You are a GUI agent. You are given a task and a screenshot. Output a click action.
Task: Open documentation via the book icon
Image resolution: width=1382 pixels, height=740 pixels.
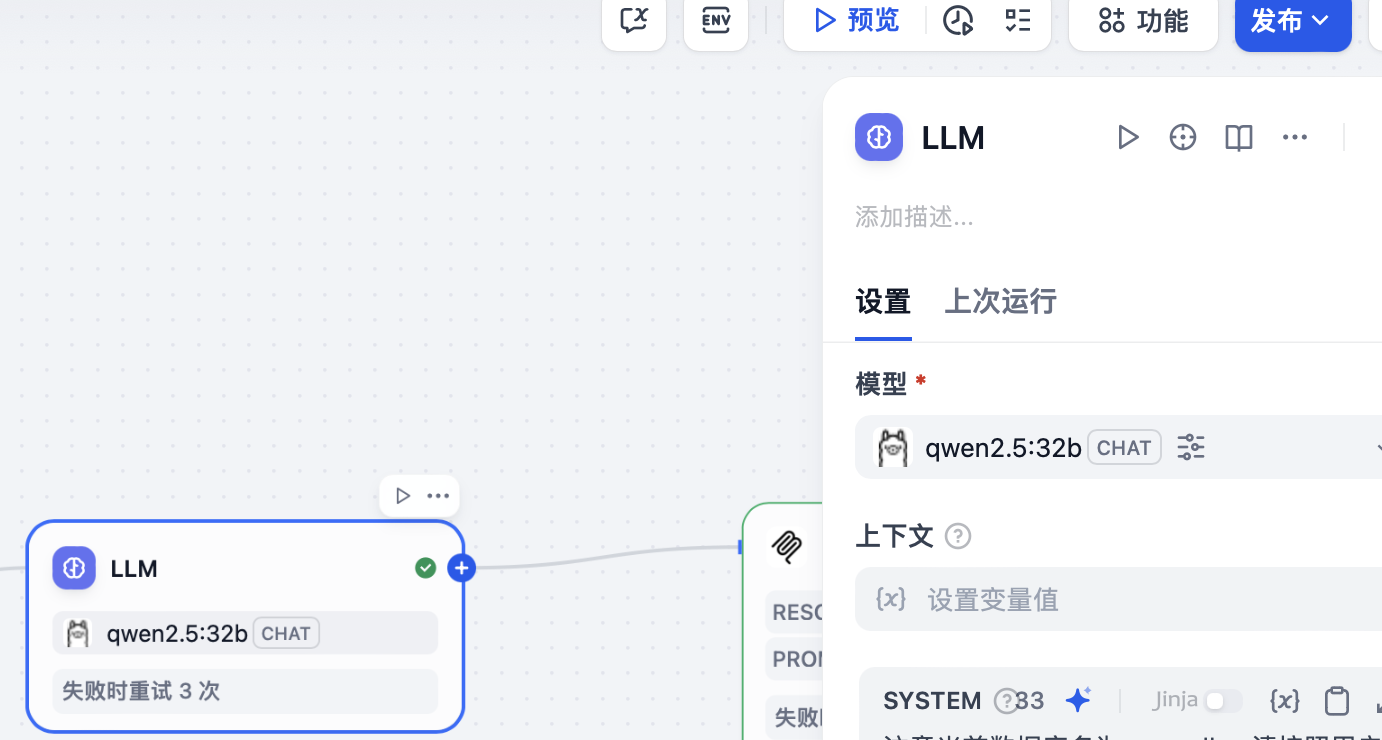[1238, 137]
